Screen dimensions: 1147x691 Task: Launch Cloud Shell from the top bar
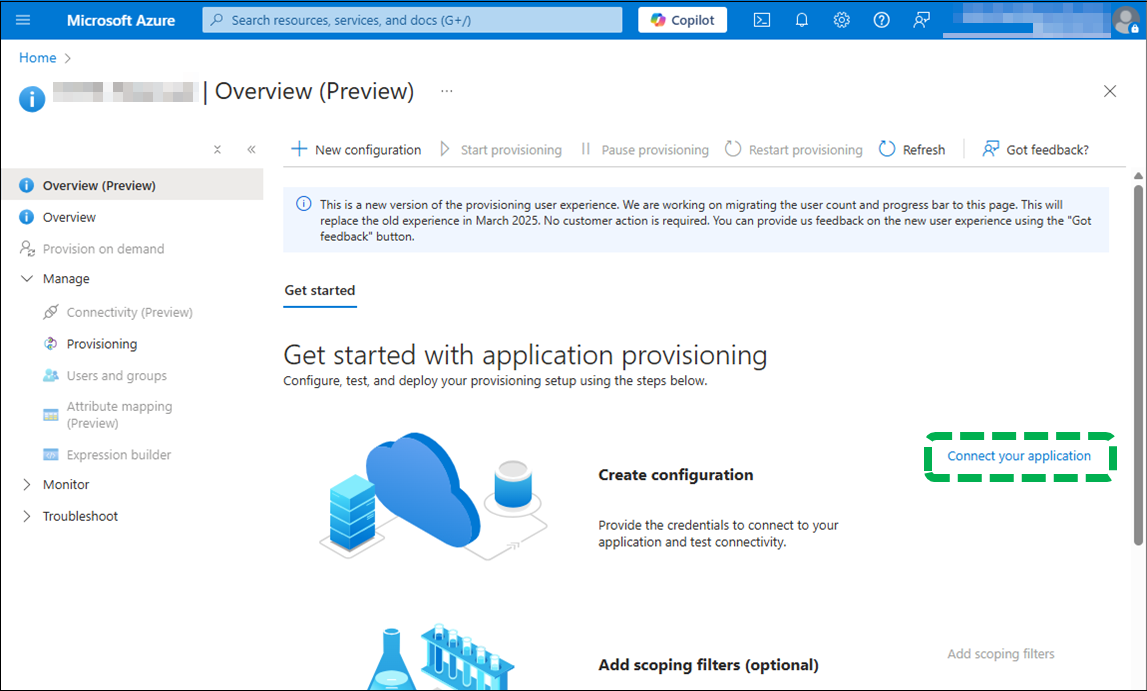761,19
